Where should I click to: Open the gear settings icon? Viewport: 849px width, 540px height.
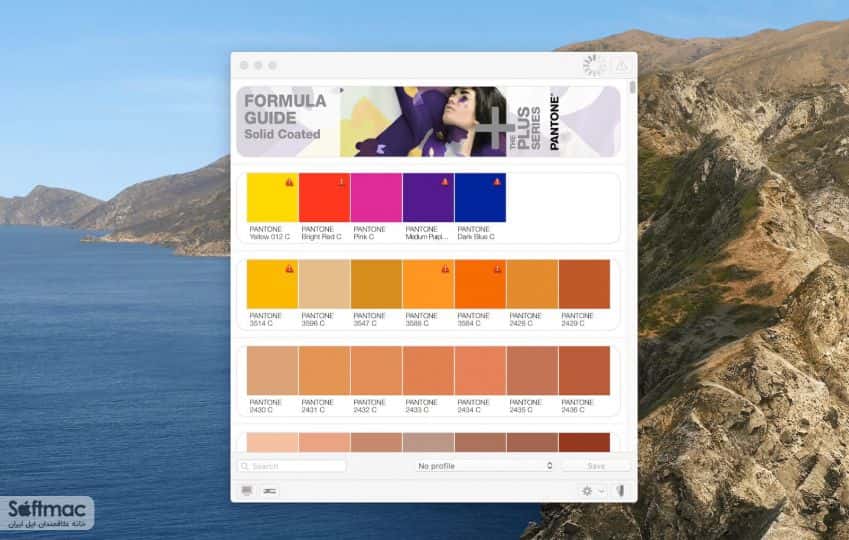[587, 491]
